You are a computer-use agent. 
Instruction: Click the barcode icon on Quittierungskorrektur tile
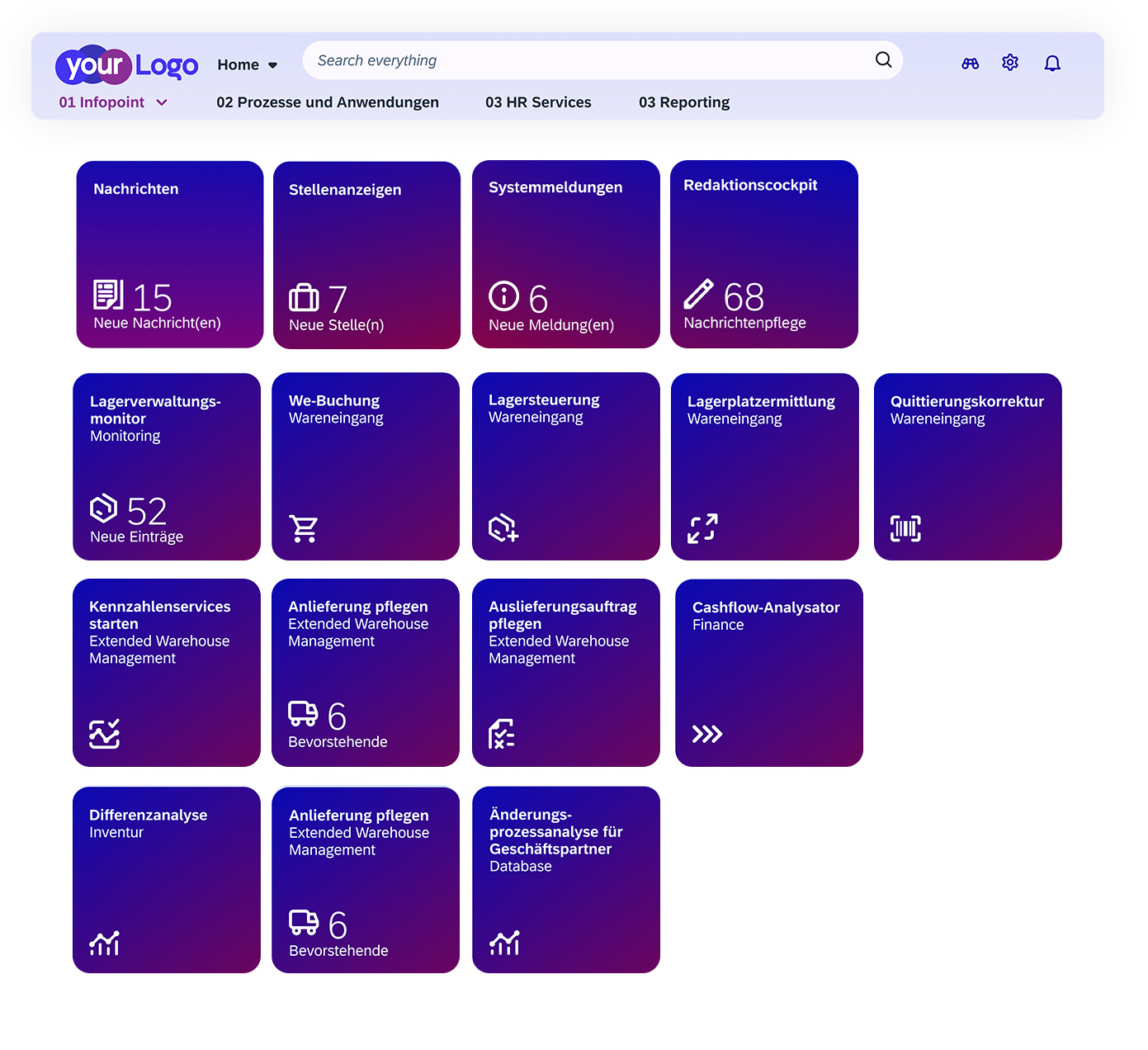click(905, 527)
